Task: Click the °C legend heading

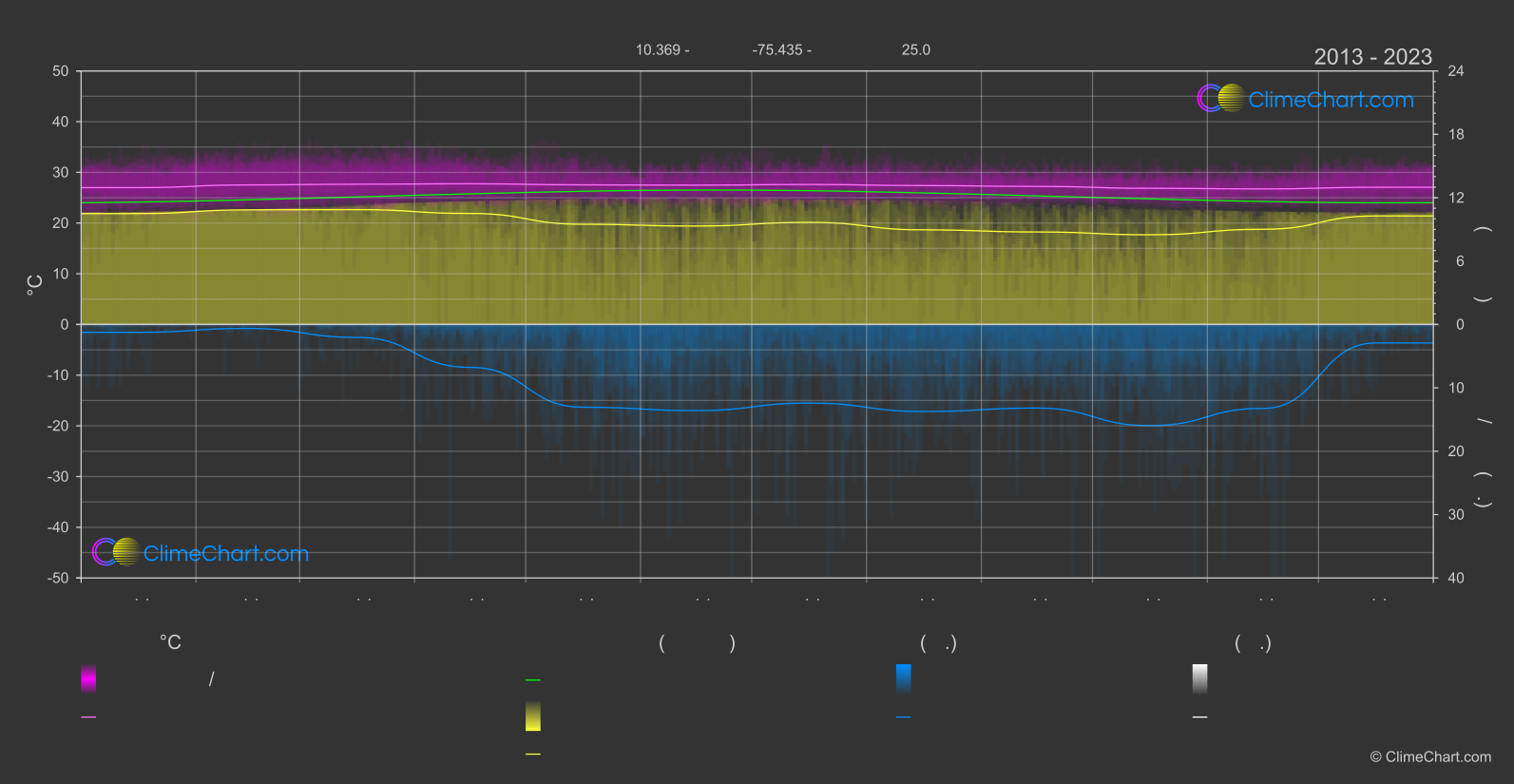Action: click(x=170, y=643)
